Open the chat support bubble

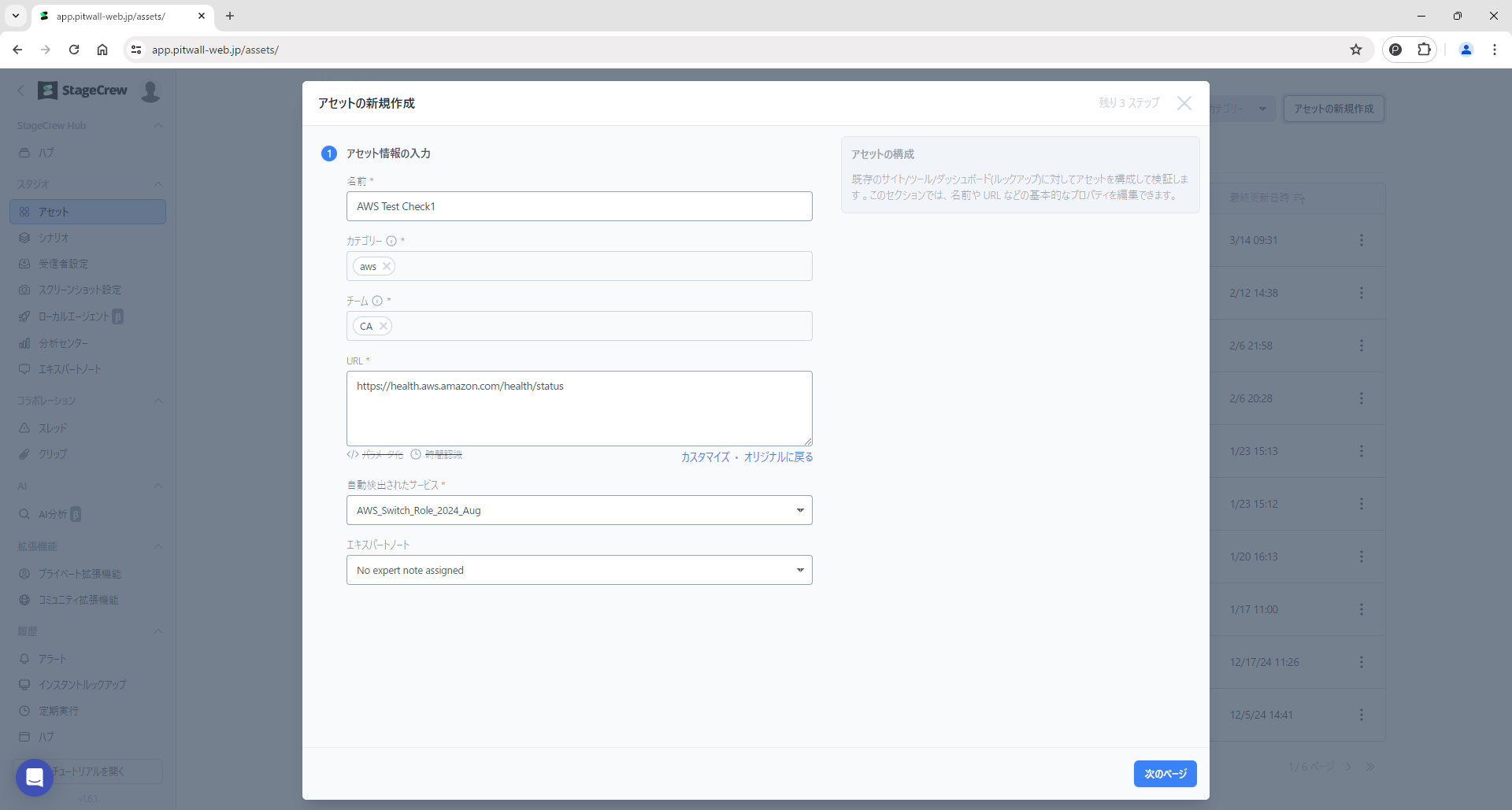[x=35, y=777]
